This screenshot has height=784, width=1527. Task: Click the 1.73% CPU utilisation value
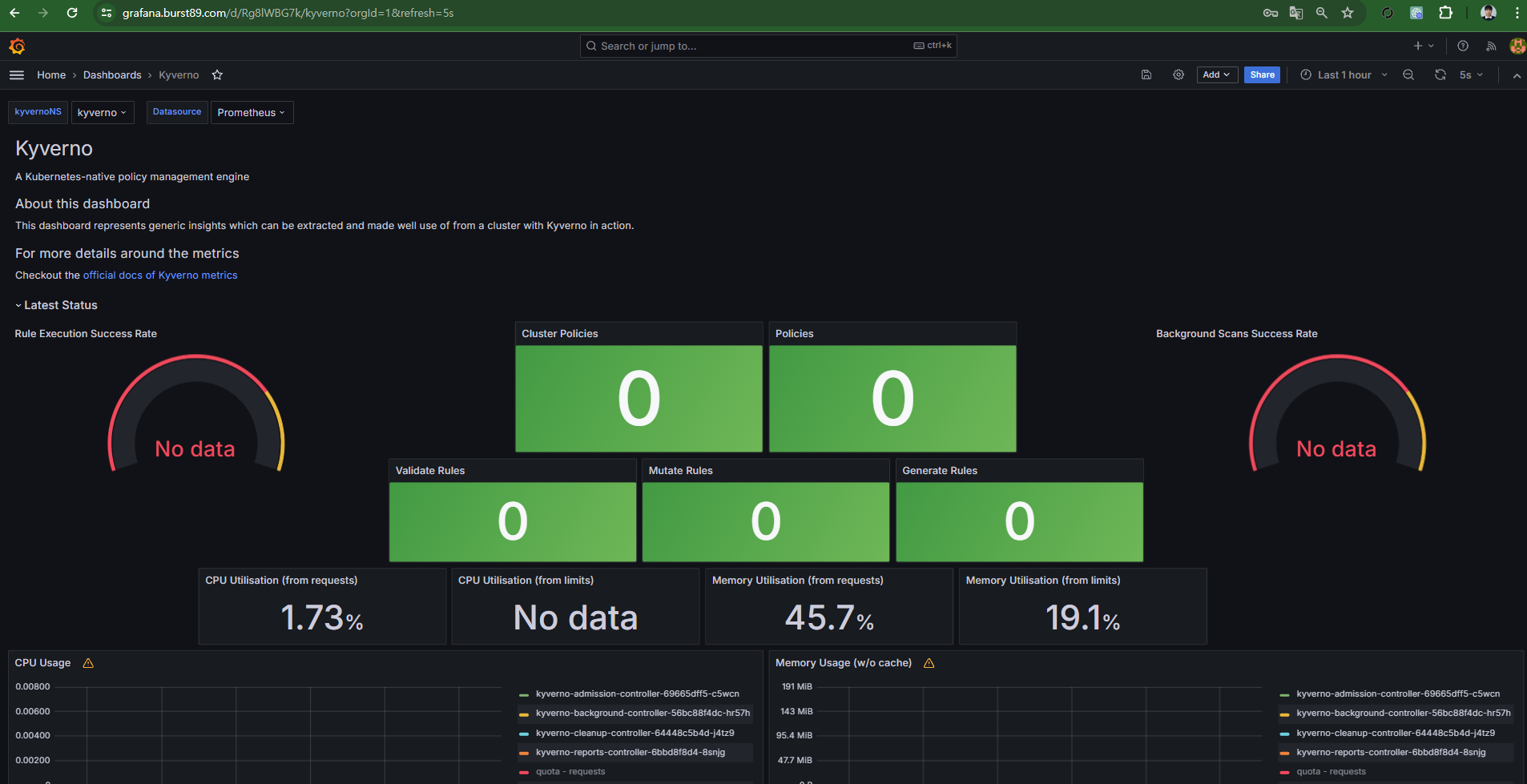[322, 617]
